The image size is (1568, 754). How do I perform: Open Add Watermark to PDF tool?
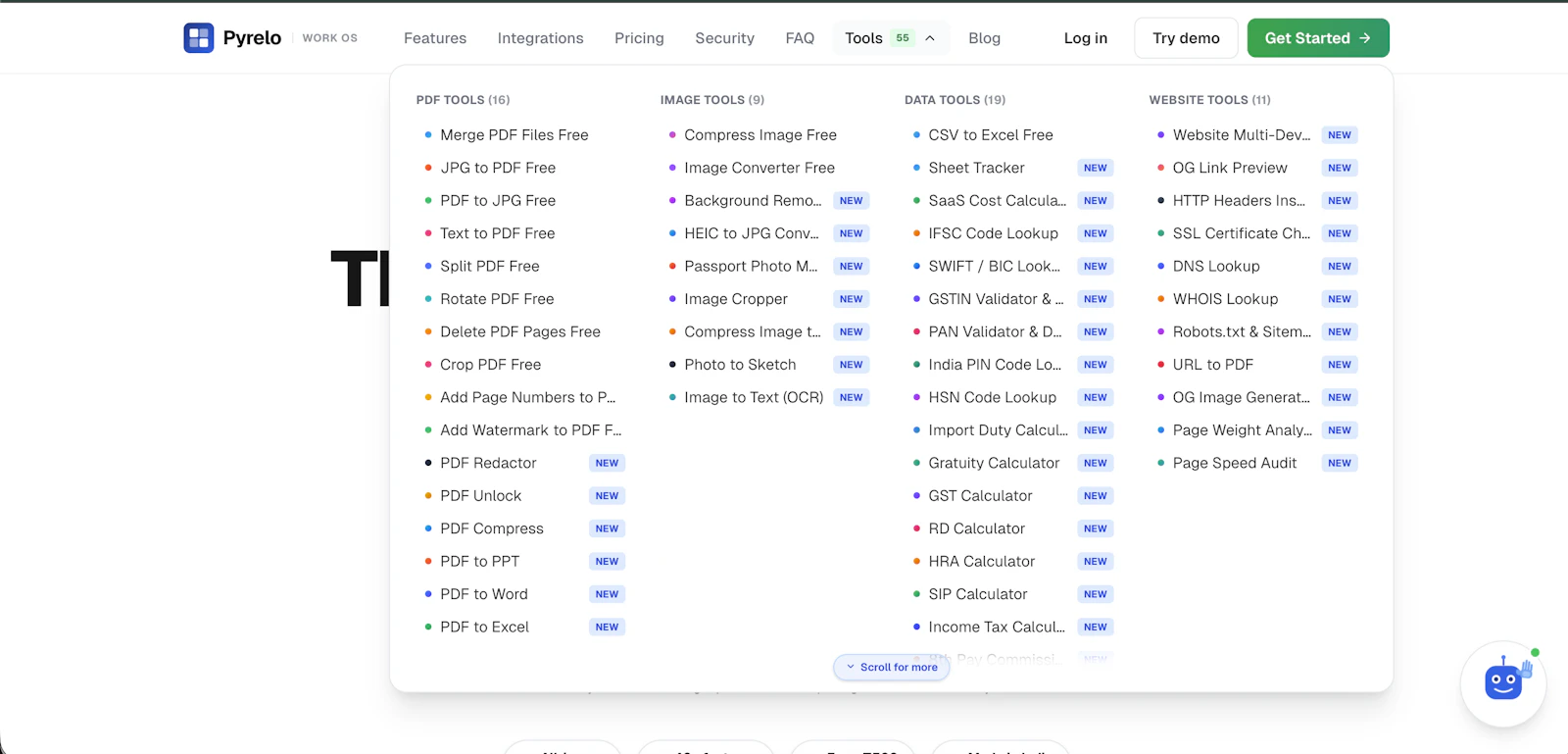coord(530,430)
